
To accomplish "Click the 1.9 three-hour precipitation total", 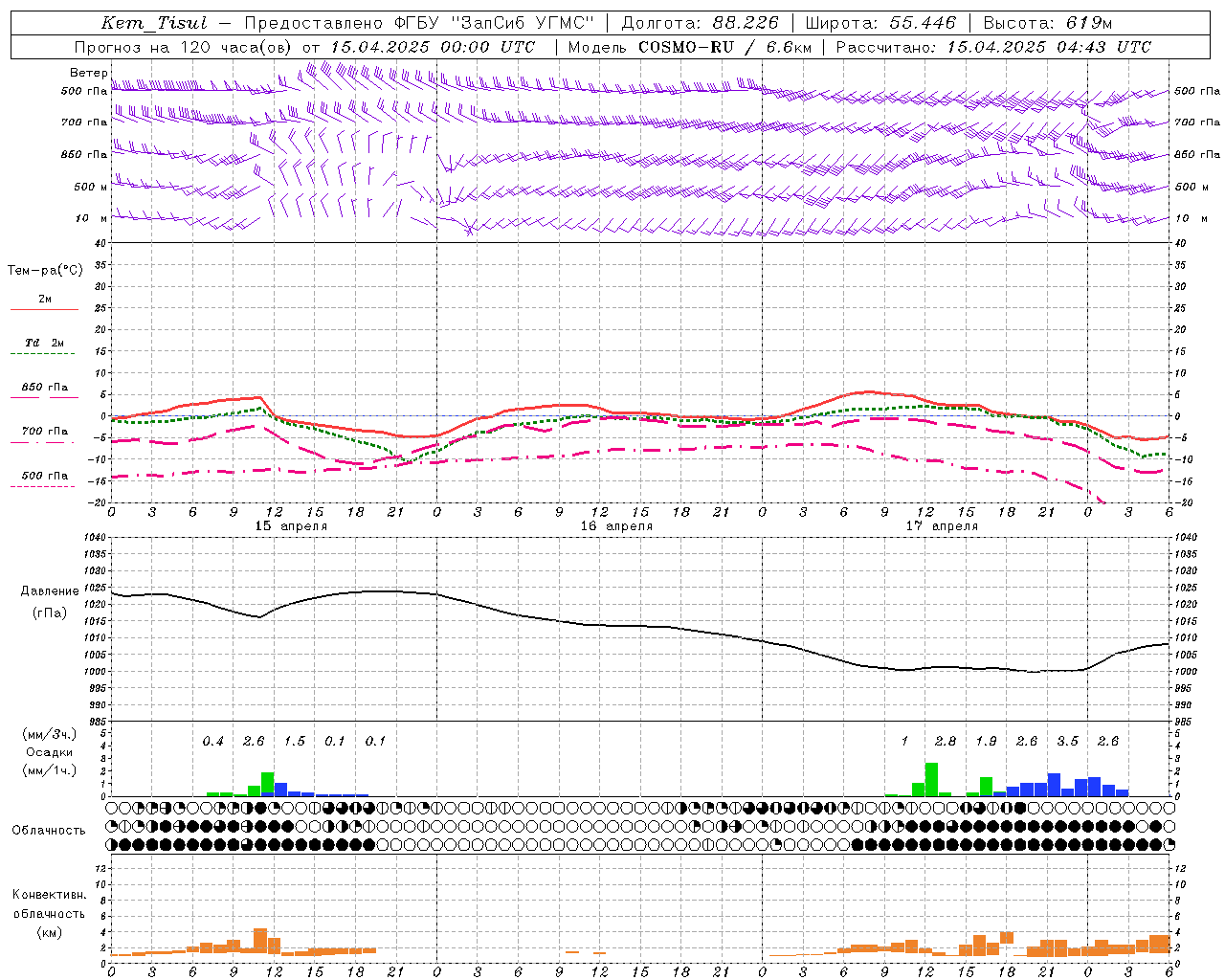I will [x=986, y=742].
